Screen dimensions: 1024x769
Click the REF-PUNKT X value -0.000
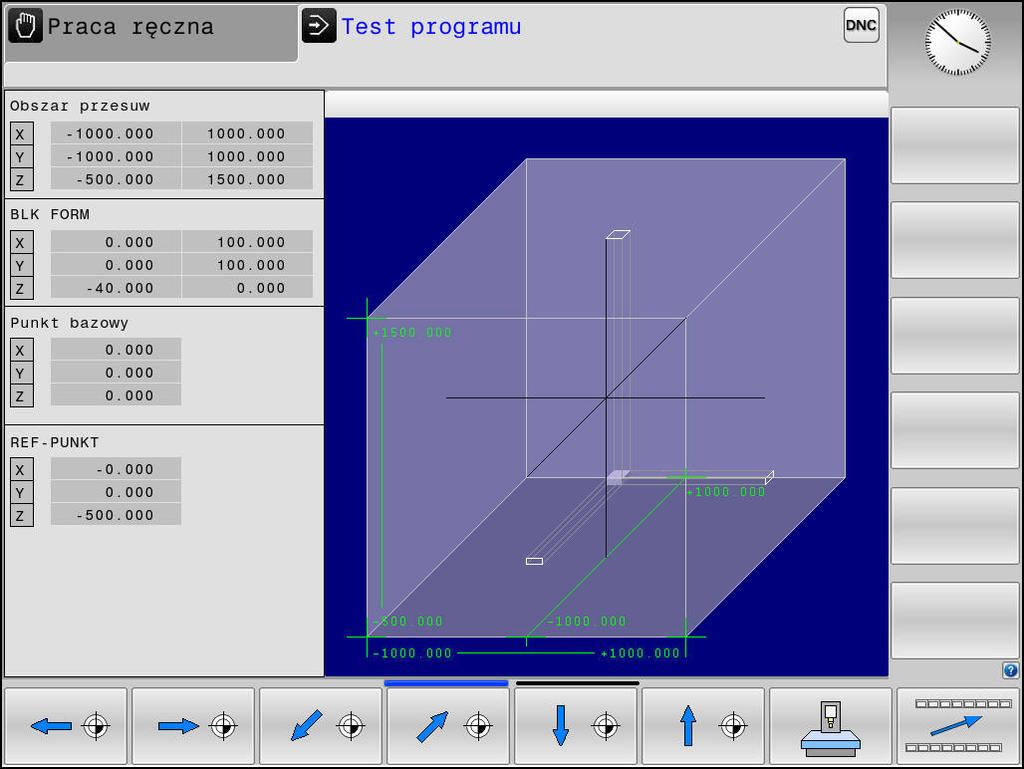(x=116, y=469)
